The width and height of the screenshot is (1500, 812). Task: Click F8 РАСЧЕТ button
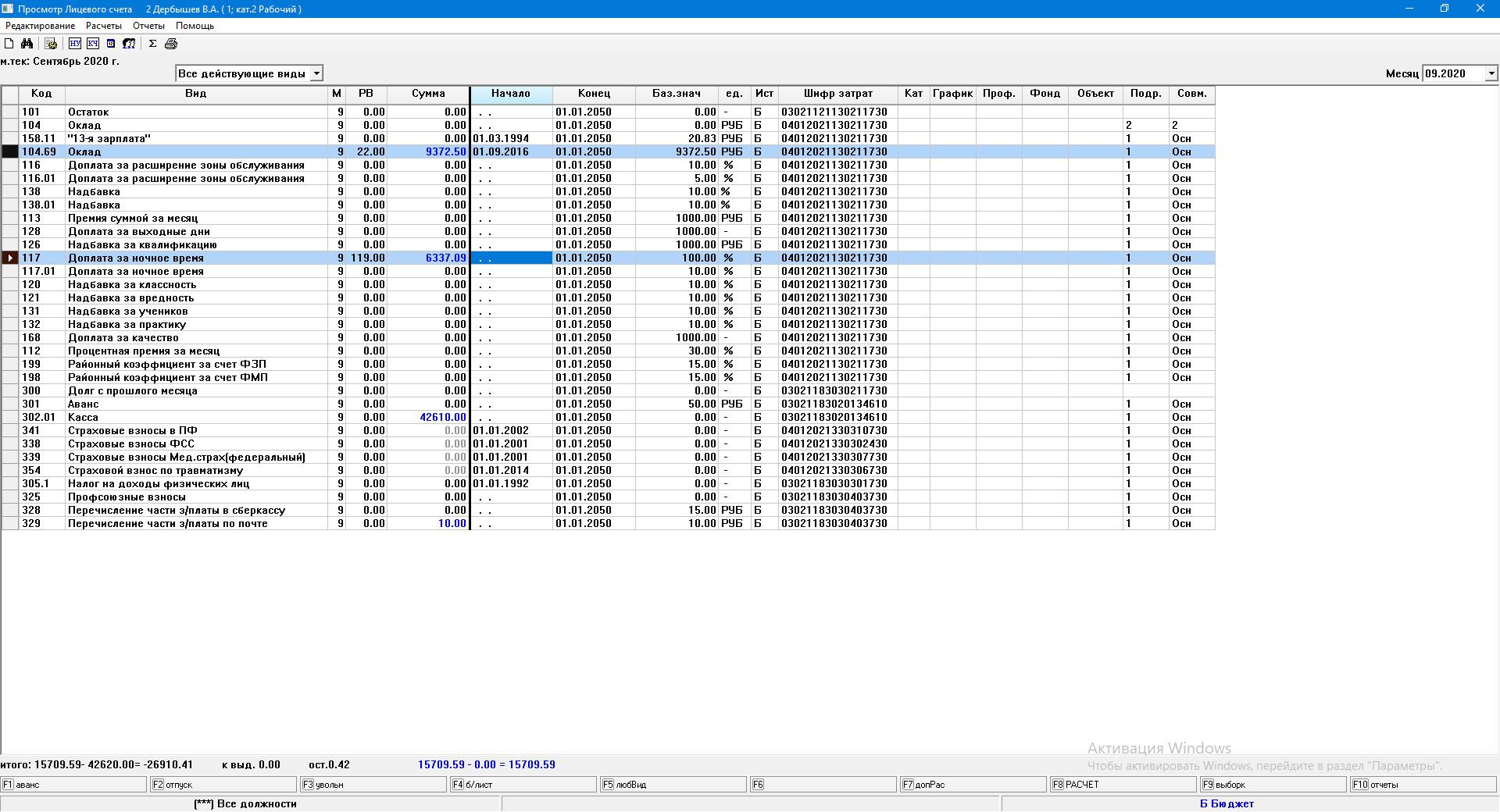[1123, 785]
